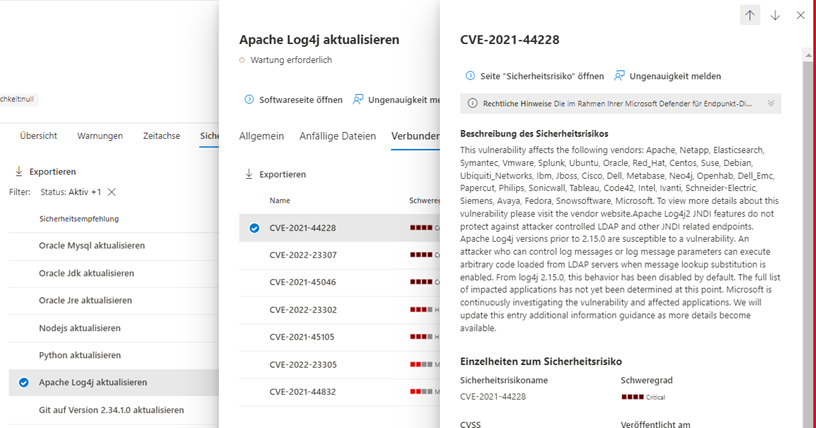Switch to the Übersicht tab
The height and width of the screenshot is (428, 816).
point(39,136)
